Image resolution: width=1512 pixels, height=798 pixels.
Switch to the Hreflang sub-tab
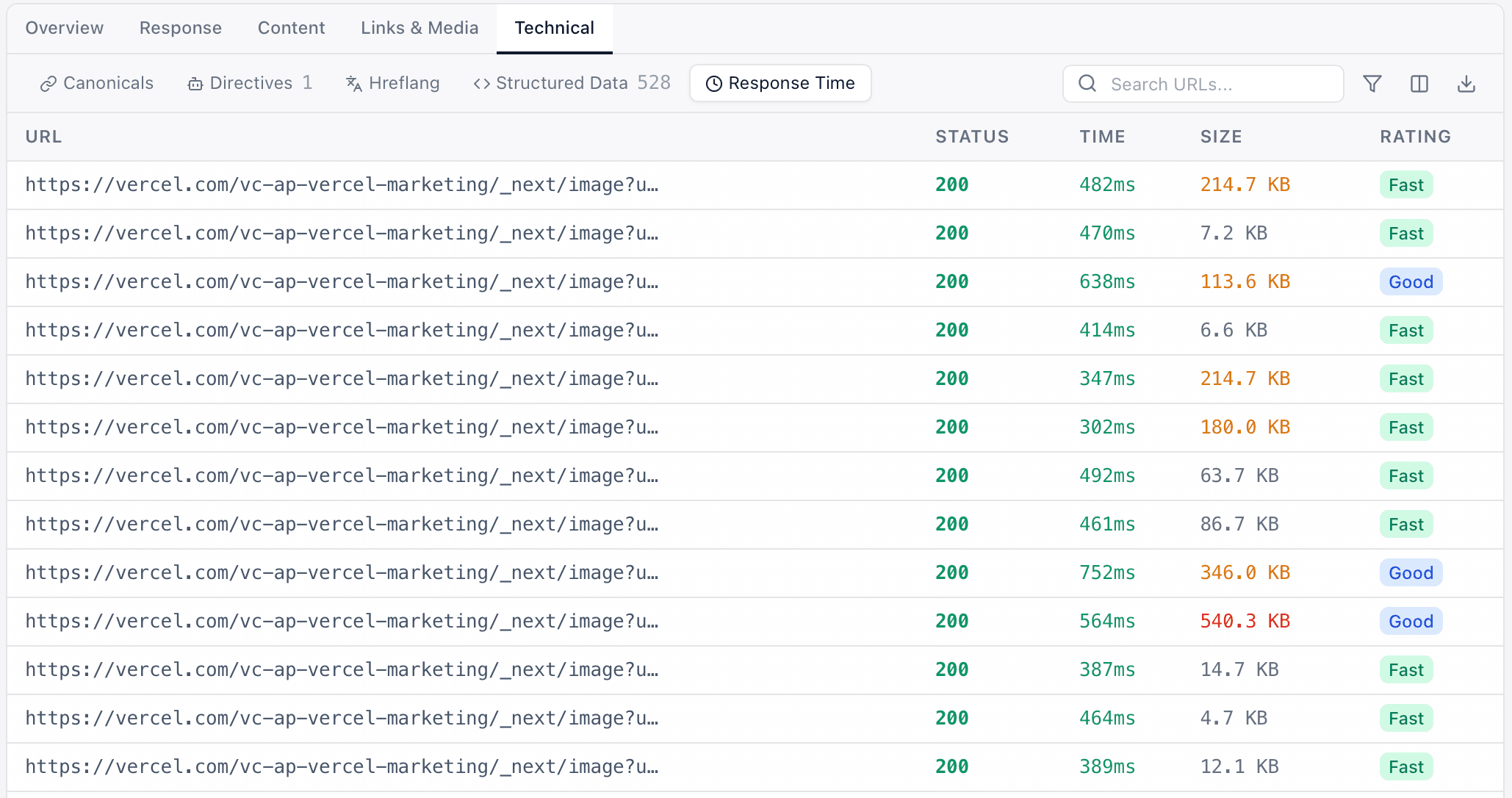pos(393,83)
